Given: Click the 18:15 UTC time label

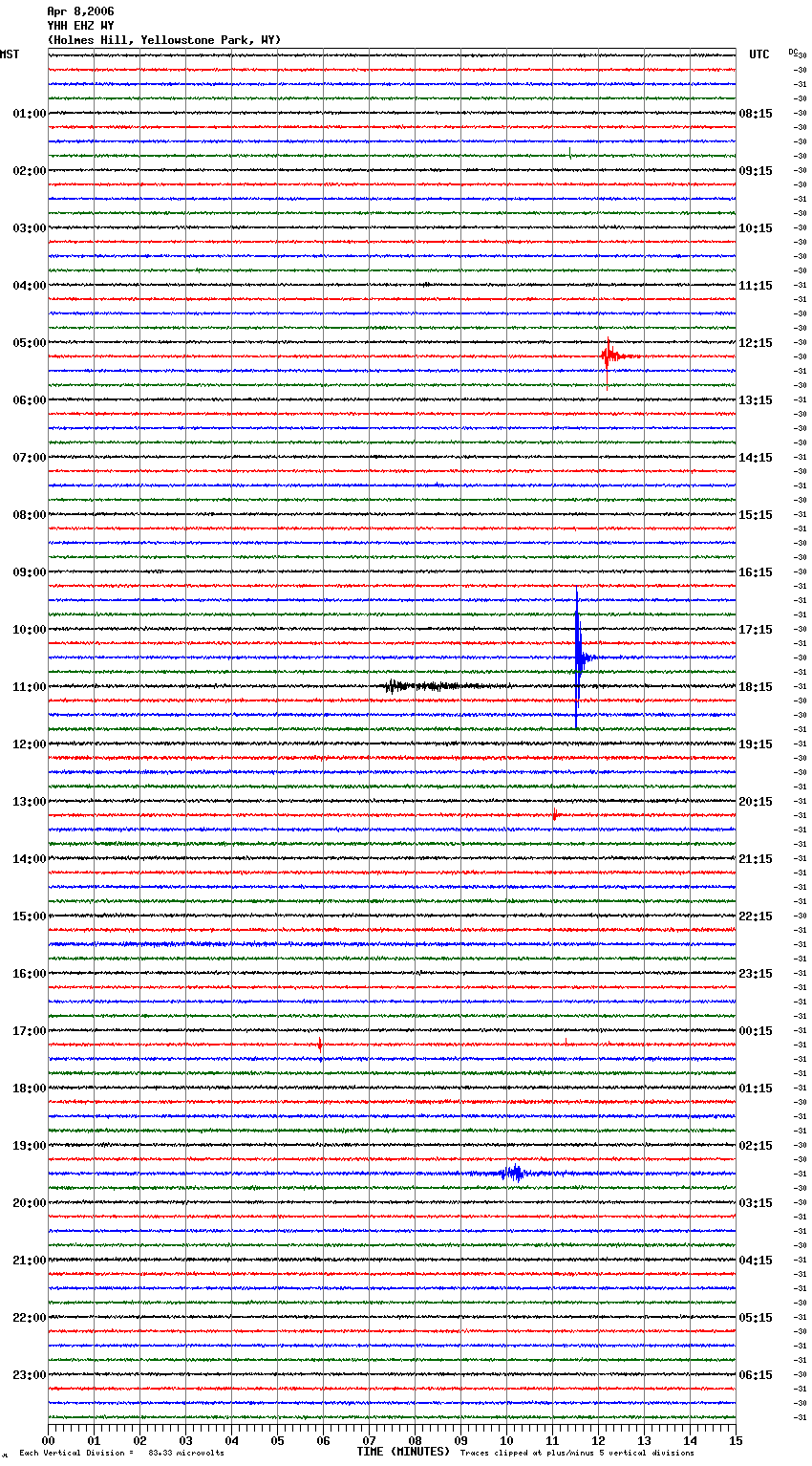Looking at the screenshot, I should point(756,687).
